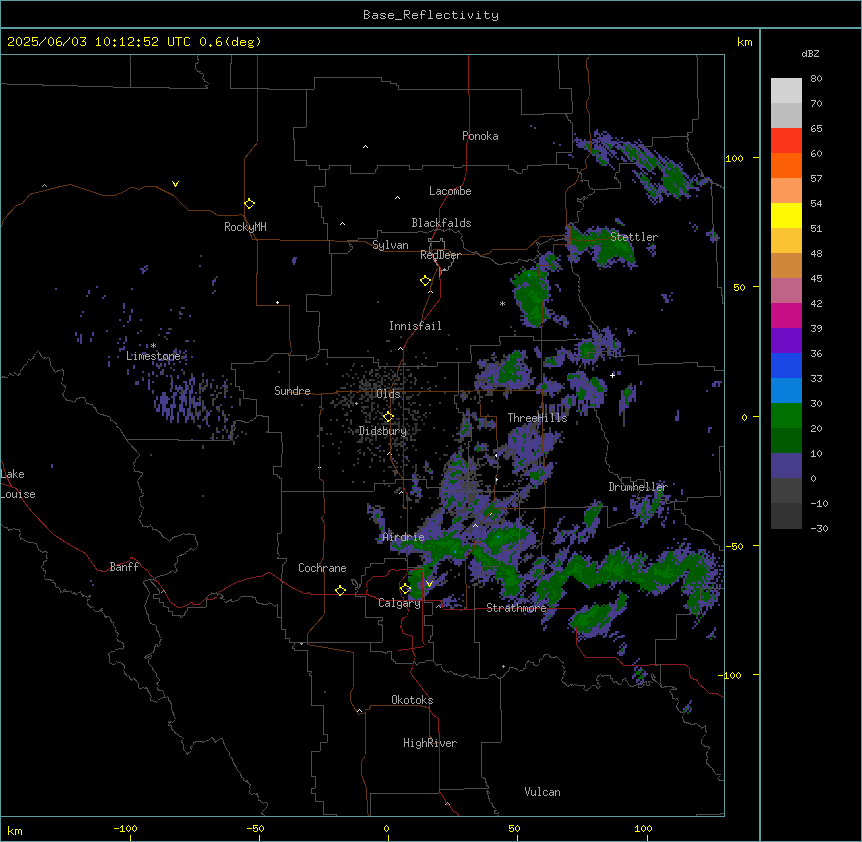Select the magenta 42–39 dBZ legend swatch
Screen dimensions: 862x842
click(x=786, y=315)
